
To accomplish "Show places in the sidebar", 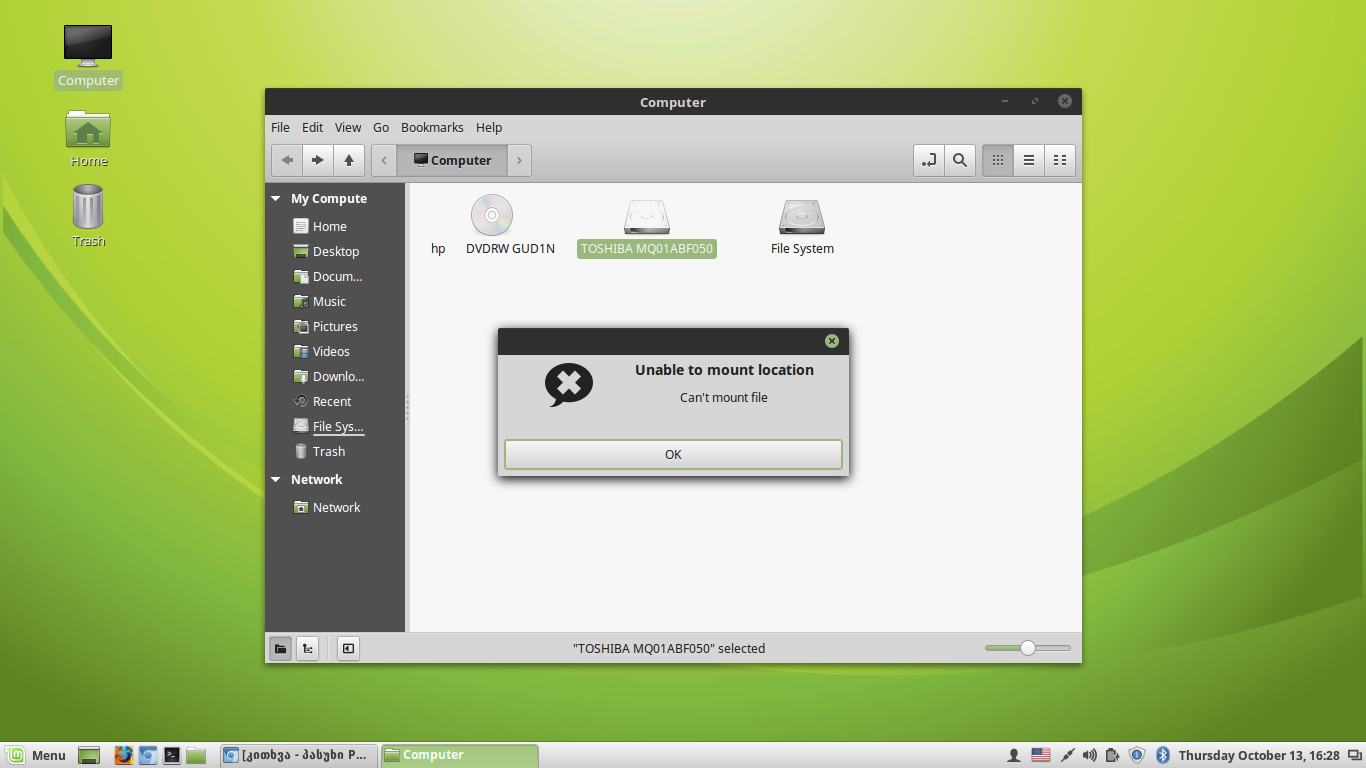I will [281, 648].
